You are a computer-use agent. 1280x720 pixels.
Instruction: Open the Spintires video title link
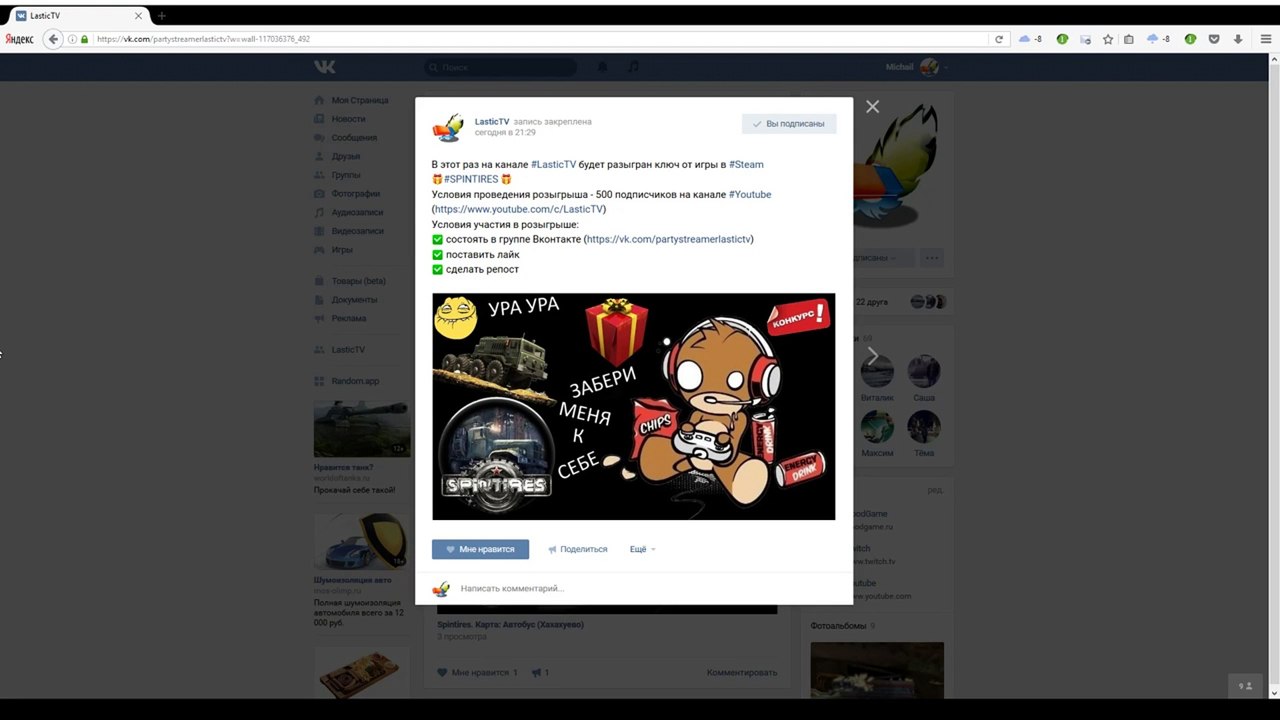510,625
